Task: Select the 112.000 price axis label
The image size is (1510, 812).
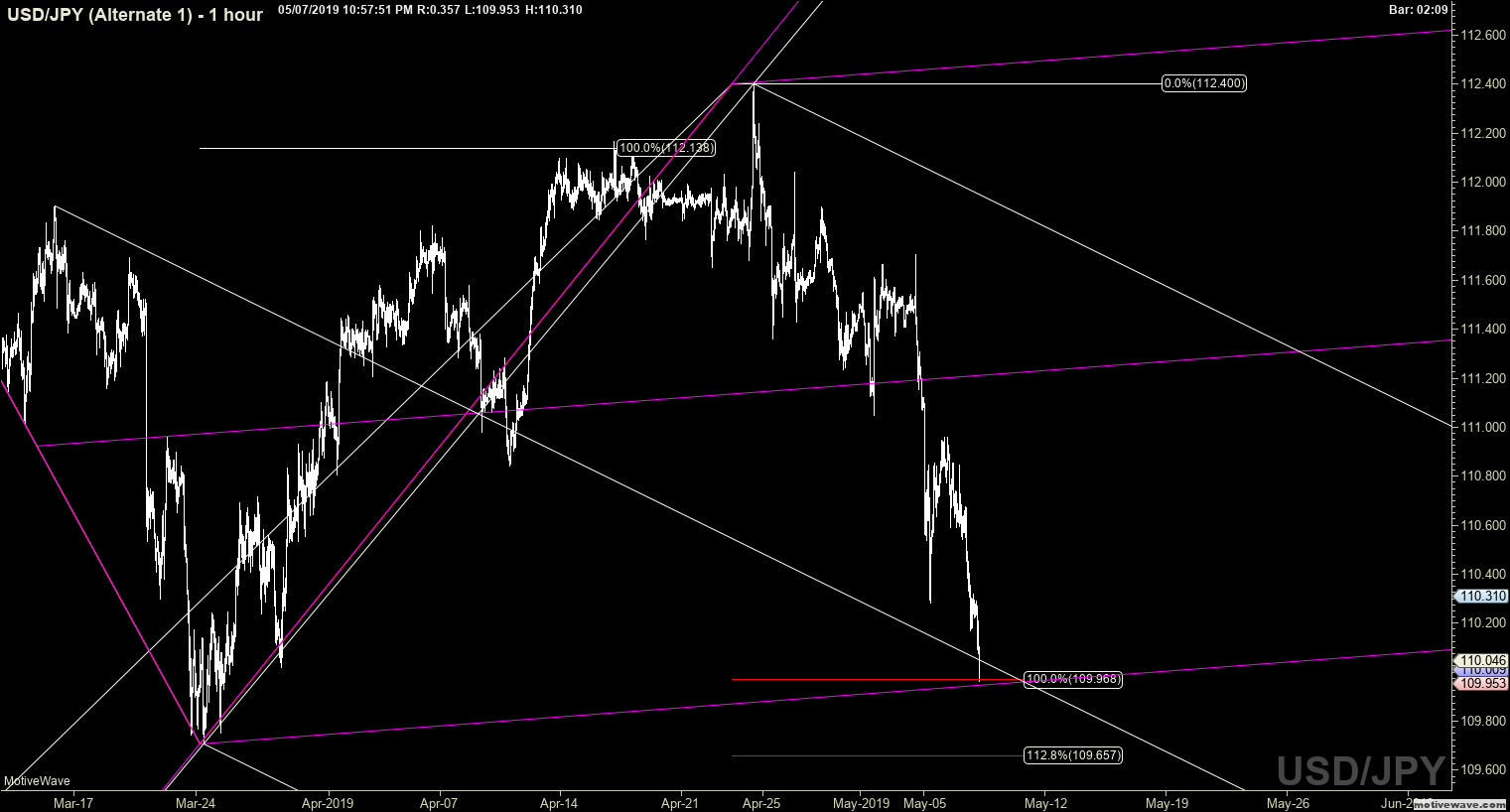Action: (x=1483, y=182)
